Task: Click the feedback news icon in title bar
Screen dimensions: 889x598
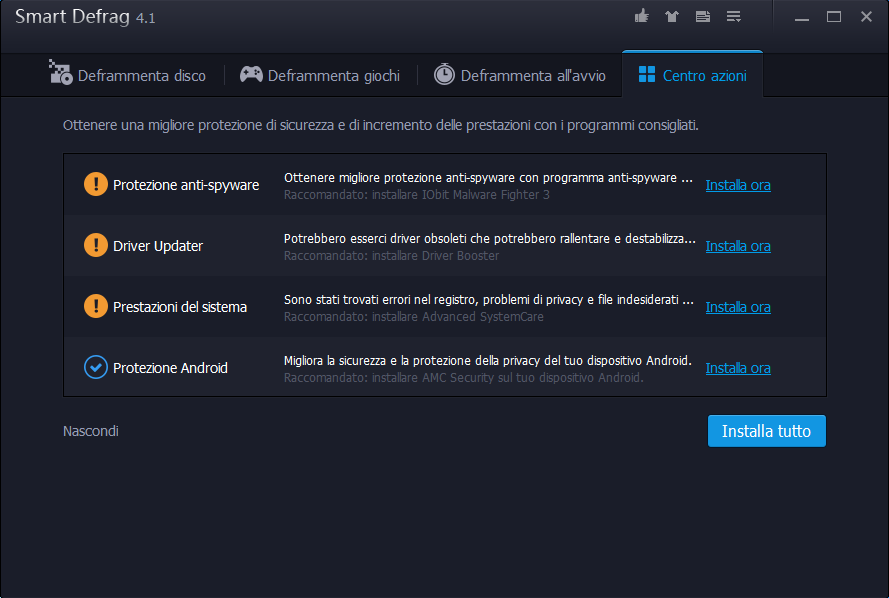Action: [x=703, y=16]
